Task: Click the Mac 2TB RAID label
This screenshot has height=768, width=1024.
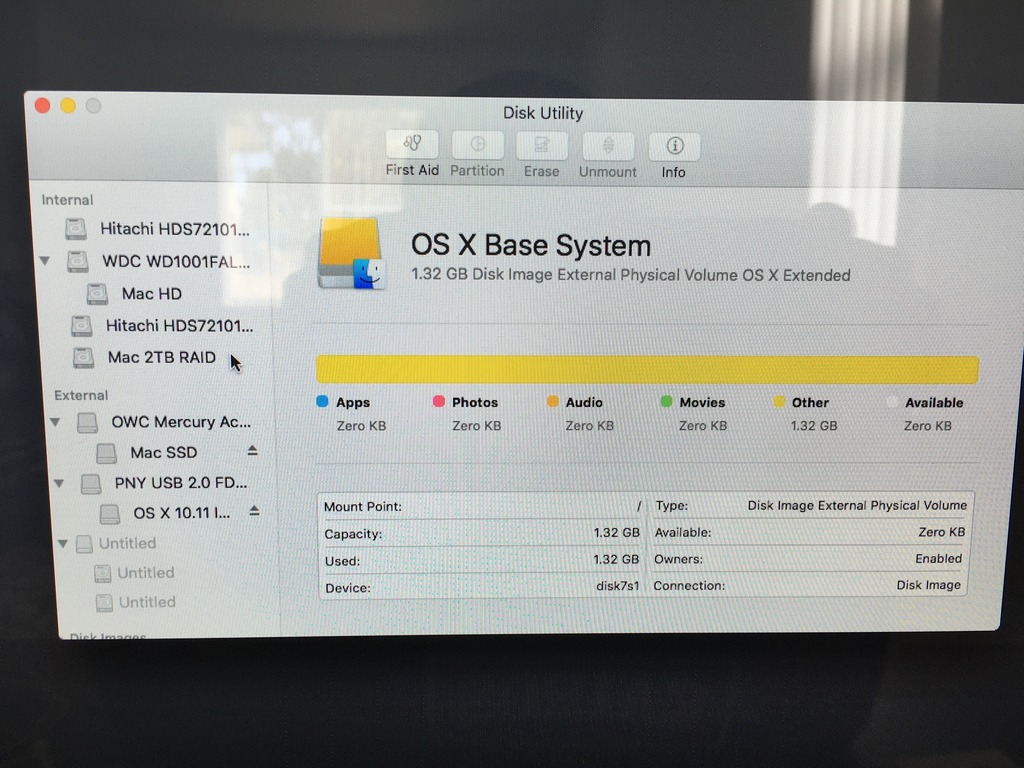Action: pos(161,357)
